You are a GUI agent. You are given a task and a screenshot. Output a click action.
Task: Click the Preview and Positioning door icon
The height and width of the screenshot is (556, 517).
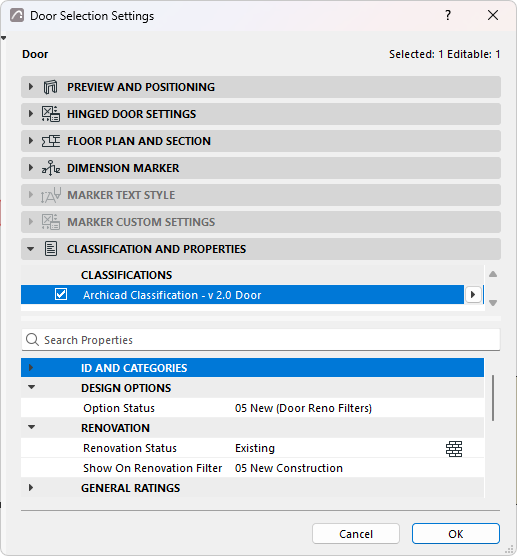tap(50, 87)
